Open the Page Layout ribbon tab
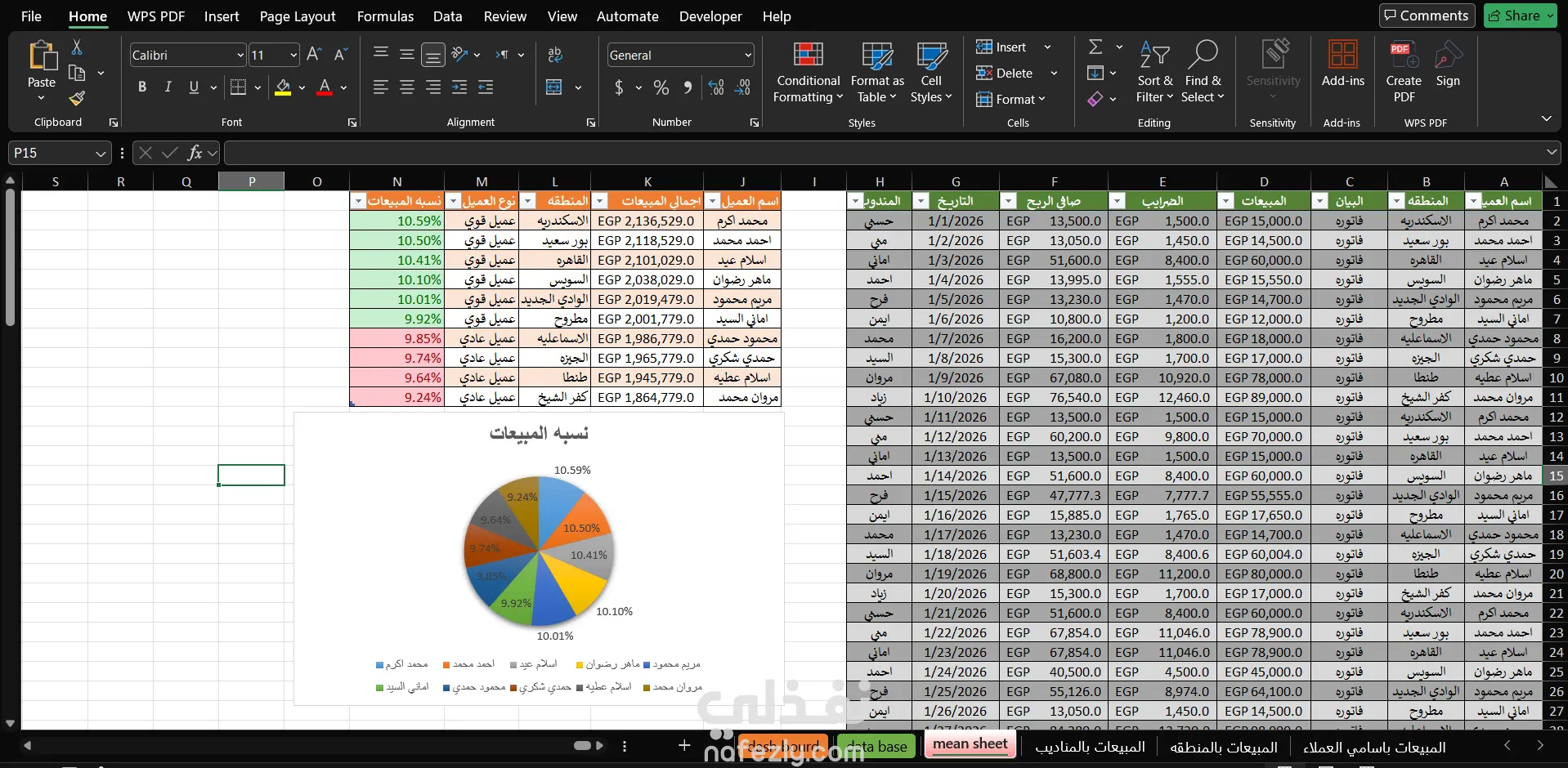Screen dimensions: 1568x768 click(x=298, y=16)
